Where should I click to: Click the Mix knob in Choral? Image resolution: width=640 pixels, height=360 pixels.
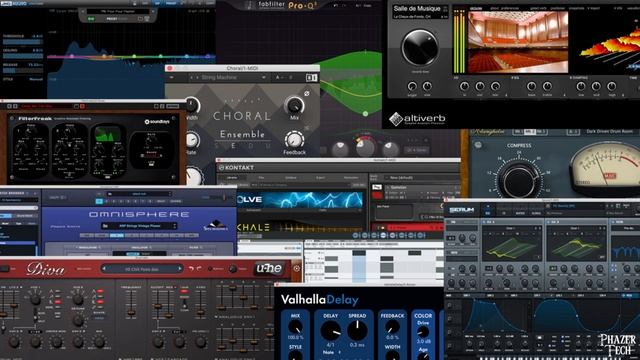293,106
